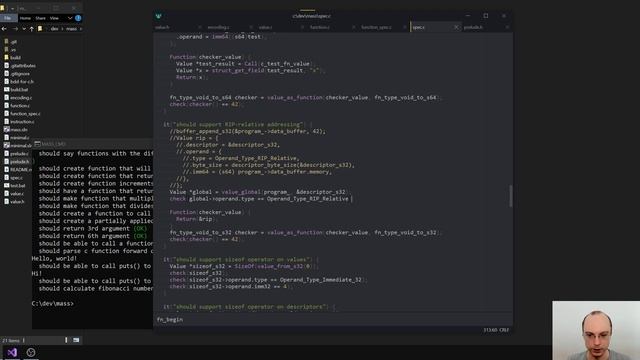The height and width of the screenshot is (360, 640).
Task: Close the prelude.h editor tab
Action: [x=507, y=27]
